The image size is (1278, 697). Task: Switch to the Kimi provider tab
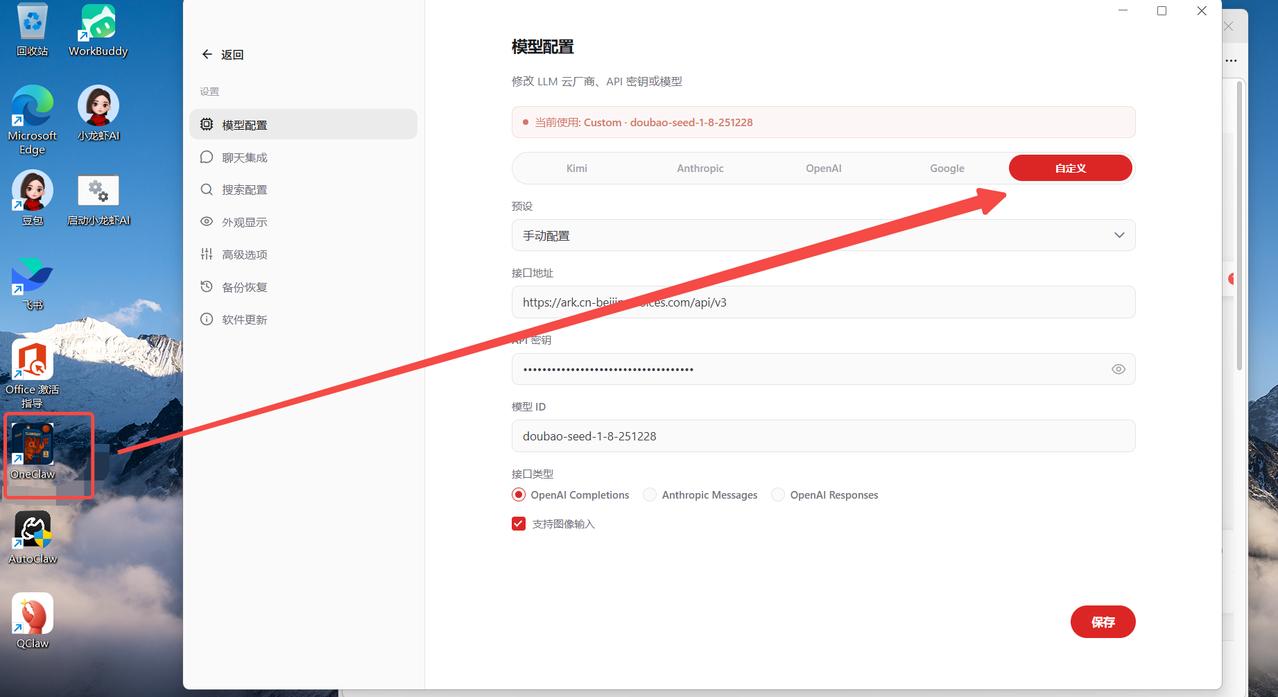(576, 168)
